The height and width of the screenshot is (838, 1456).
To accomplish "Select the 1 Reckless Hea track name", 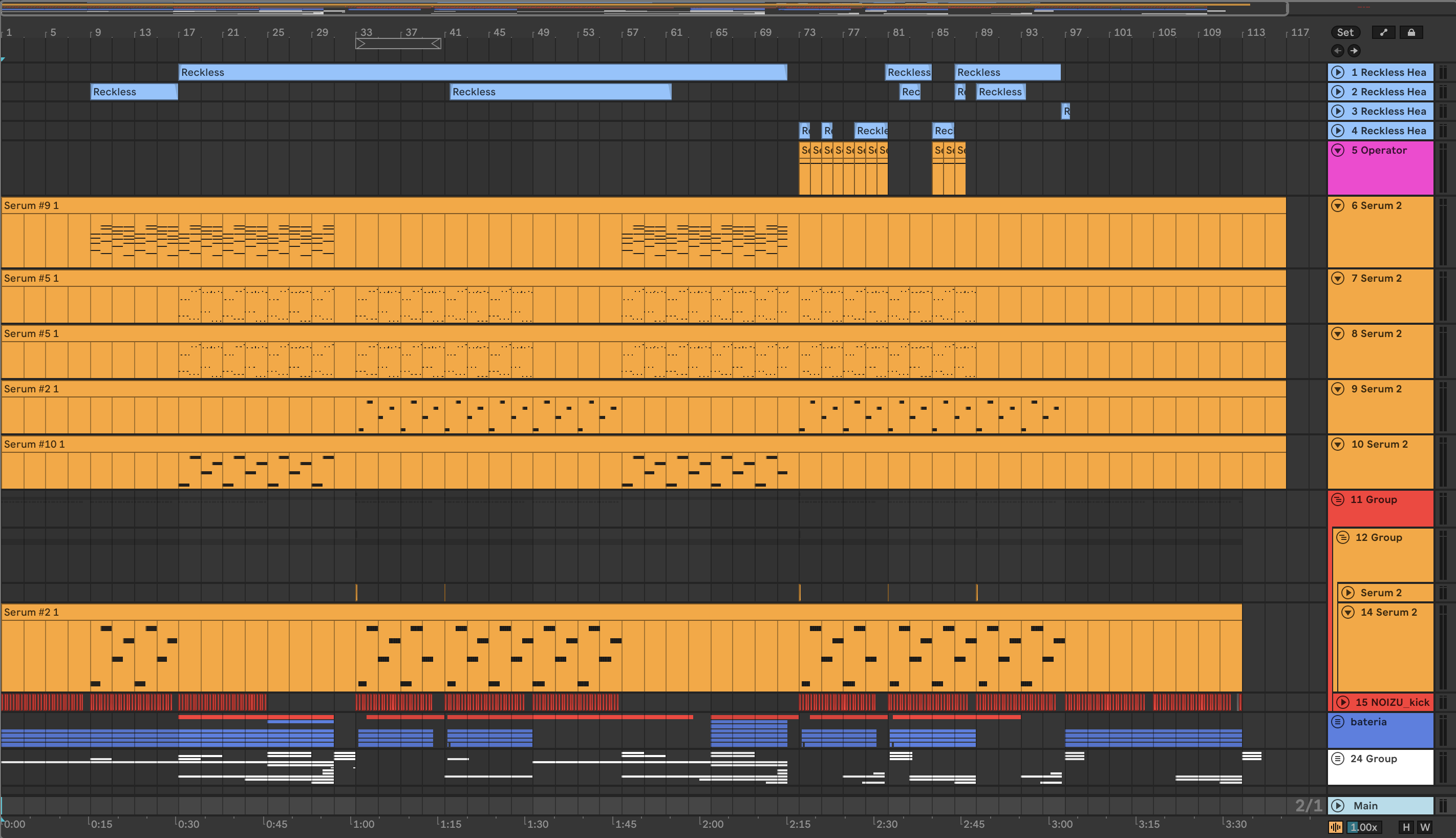I will [1389, 73].
